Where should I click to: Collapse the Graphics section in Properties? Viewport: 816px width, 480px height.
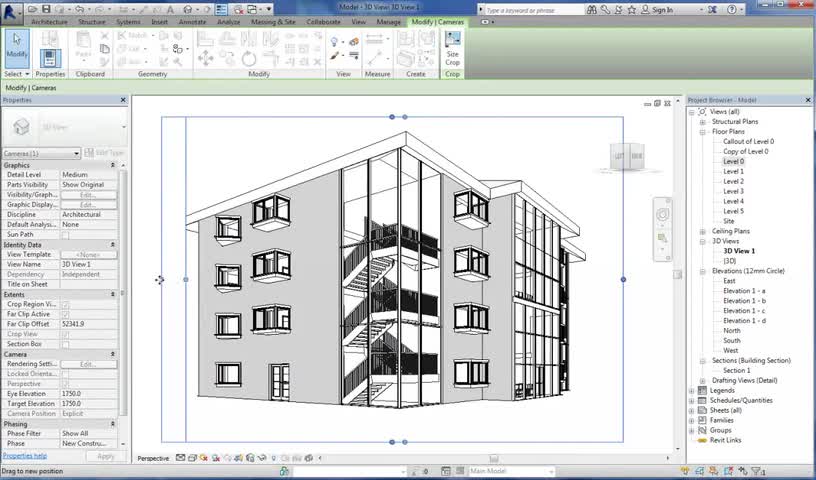[112, 165]
